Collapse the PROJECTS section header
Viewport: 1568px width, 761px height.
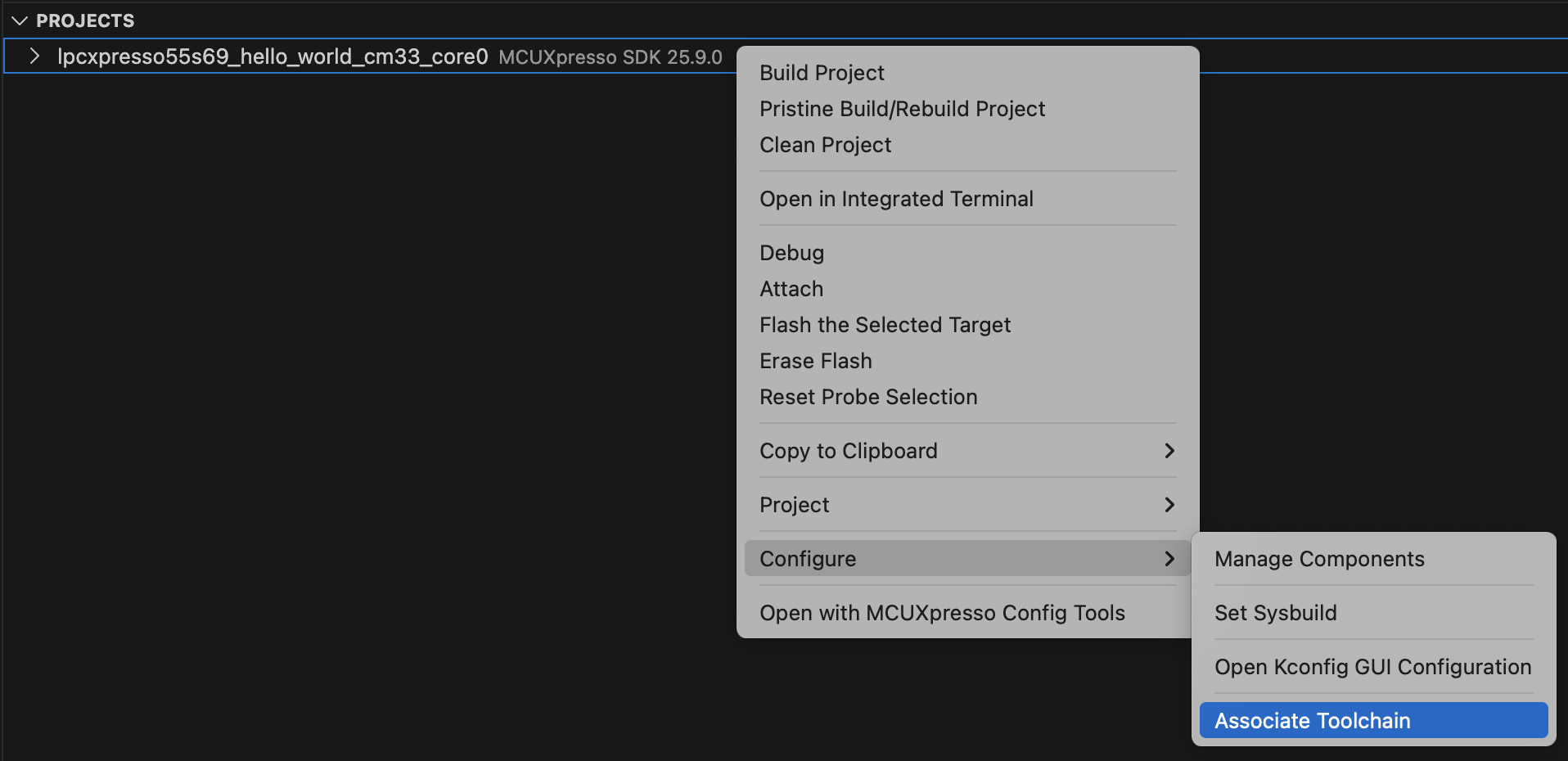18,20
